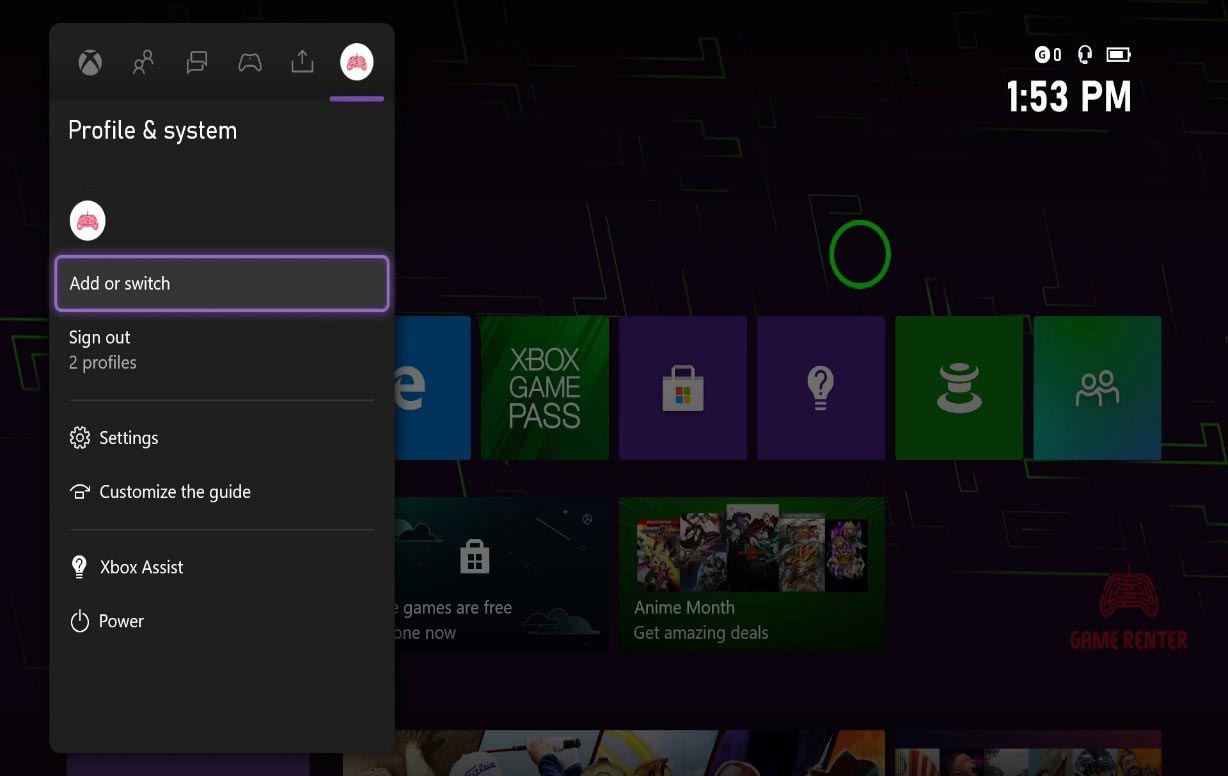This screenshot has height=776, width=1228.
Task: Switch to the People tab in guide
Action: coord(143,63)
